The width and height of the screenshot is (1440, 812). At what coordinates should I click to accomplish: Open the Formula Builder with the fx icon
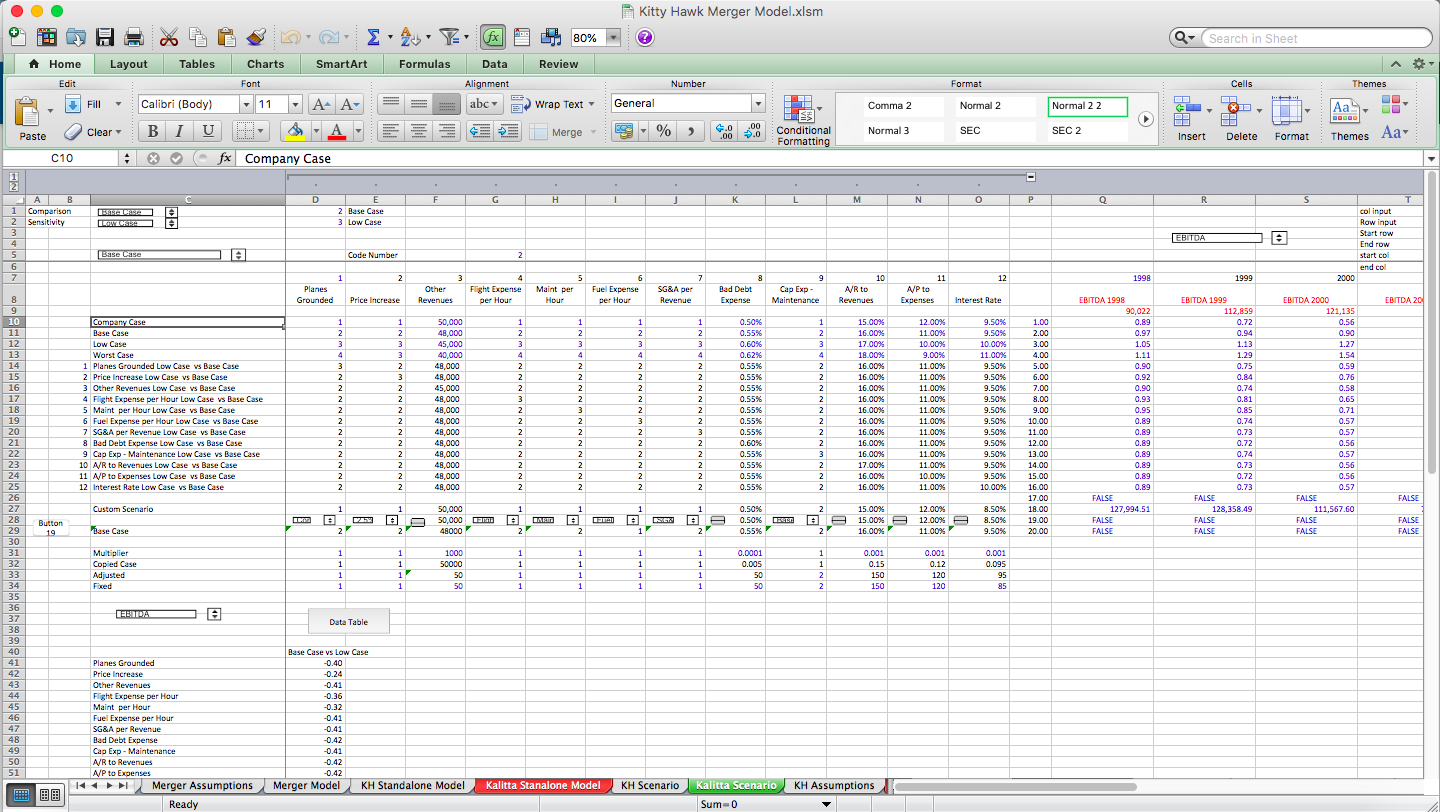pyautogui.click(x=492, y=37)
